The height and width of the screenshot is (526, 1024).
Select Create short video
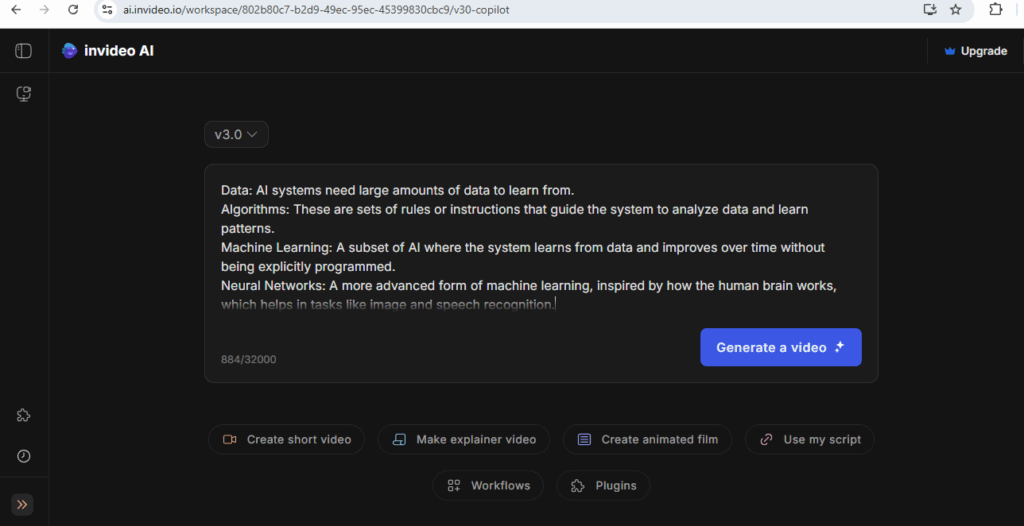[287, 440]
